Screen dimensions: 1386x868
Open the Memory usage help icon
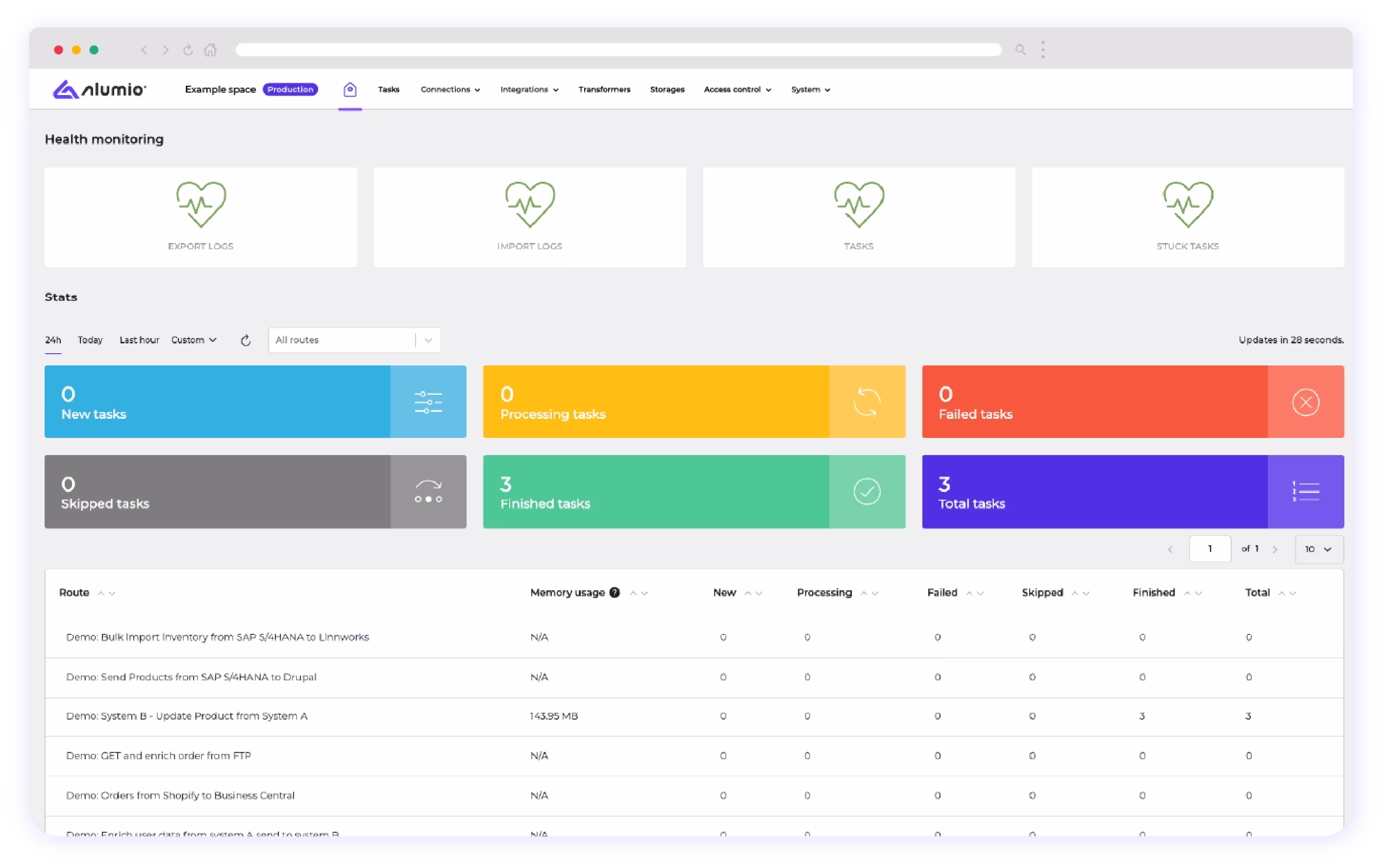click(x=614, y=592)
